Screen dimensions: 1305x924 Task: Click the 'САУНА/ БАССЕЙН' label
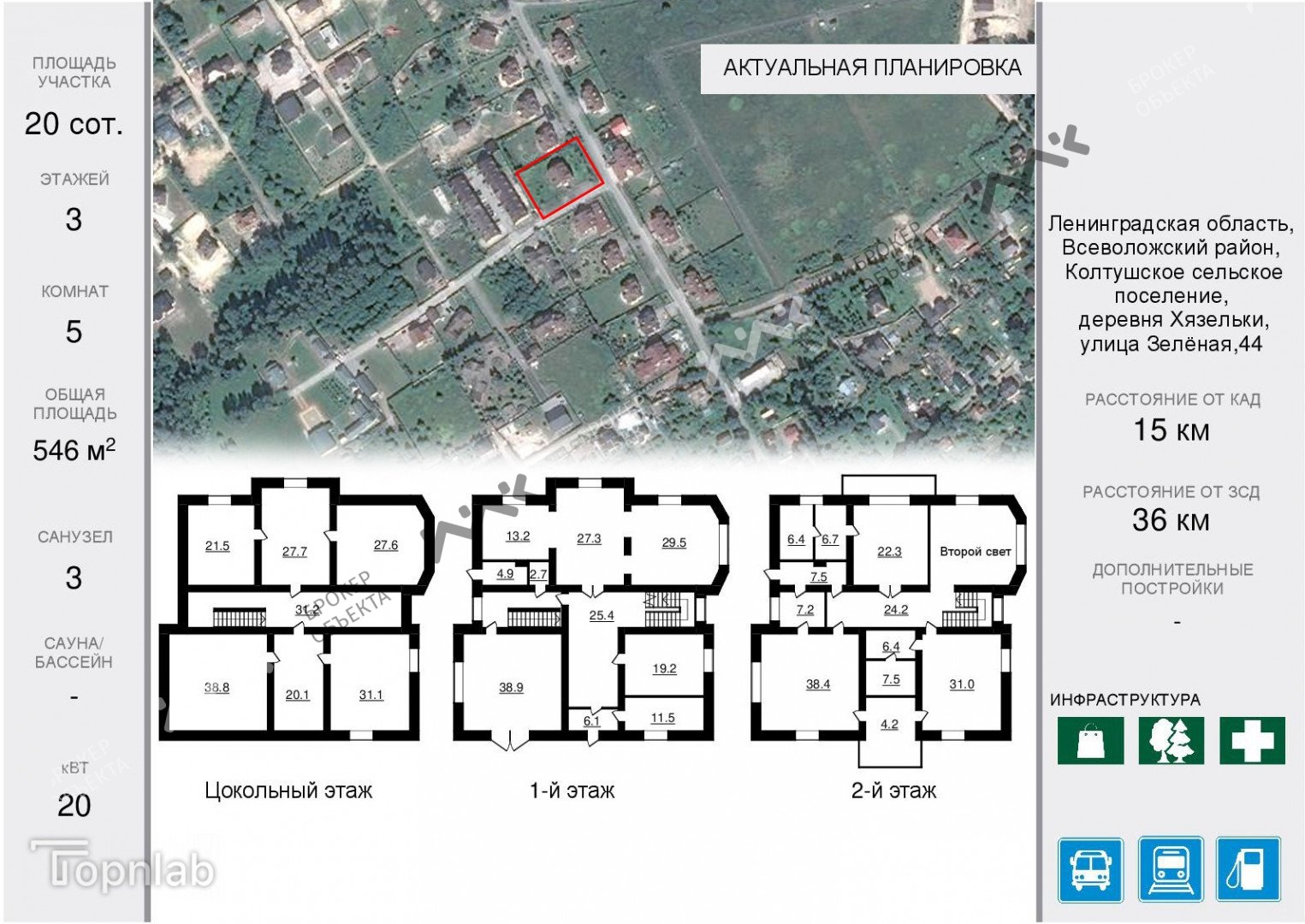tap(74, 653)
